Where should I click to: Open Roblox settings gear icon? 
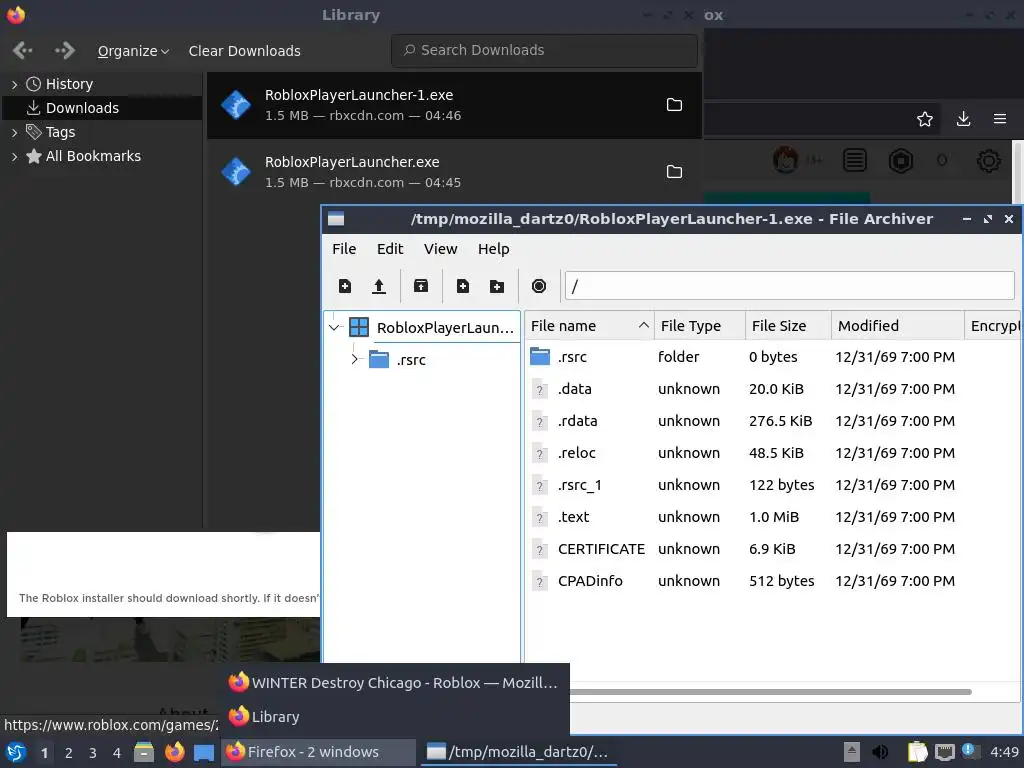coord(989,160)
